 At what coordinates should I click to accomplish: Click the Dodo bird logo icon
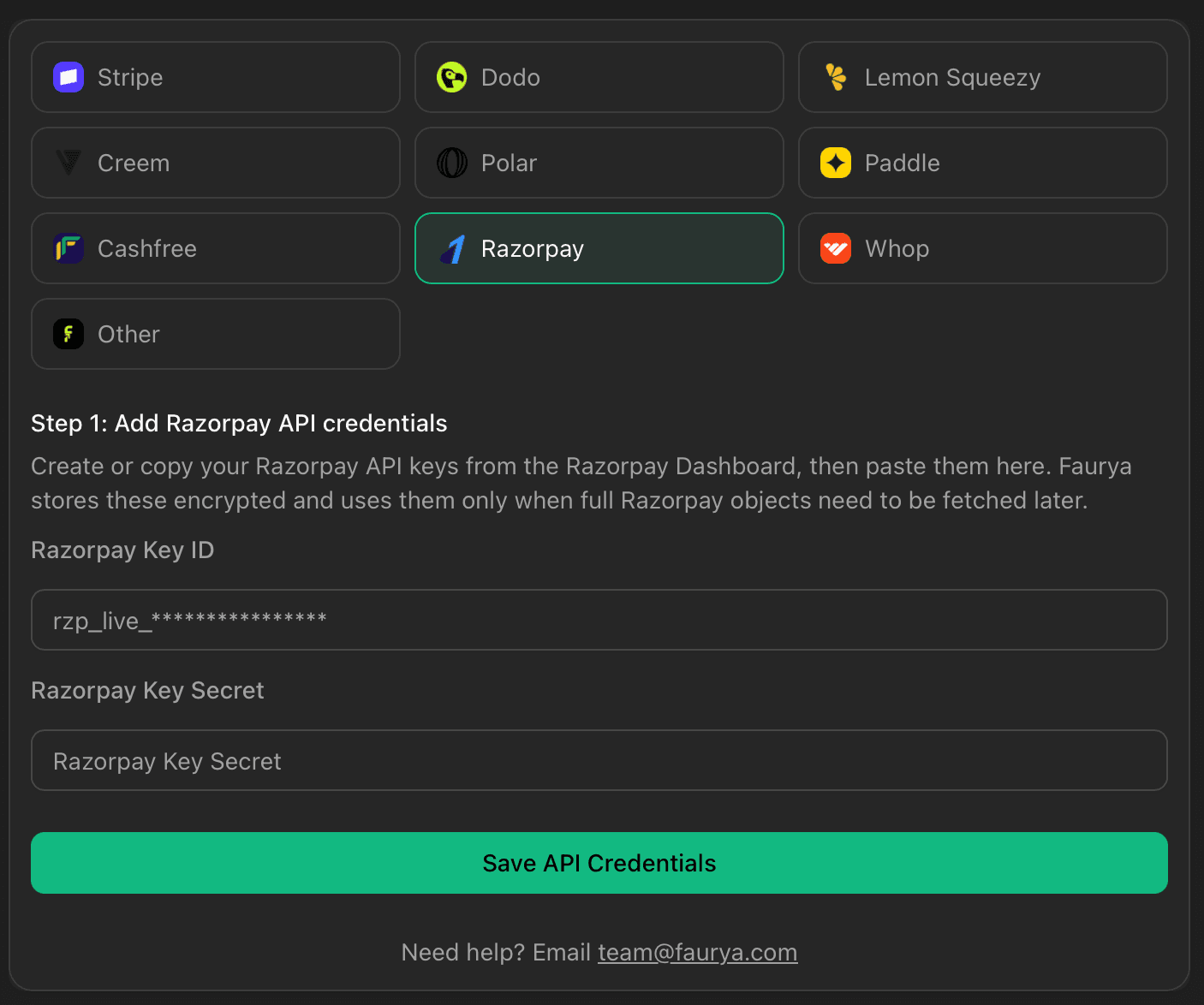452,77
